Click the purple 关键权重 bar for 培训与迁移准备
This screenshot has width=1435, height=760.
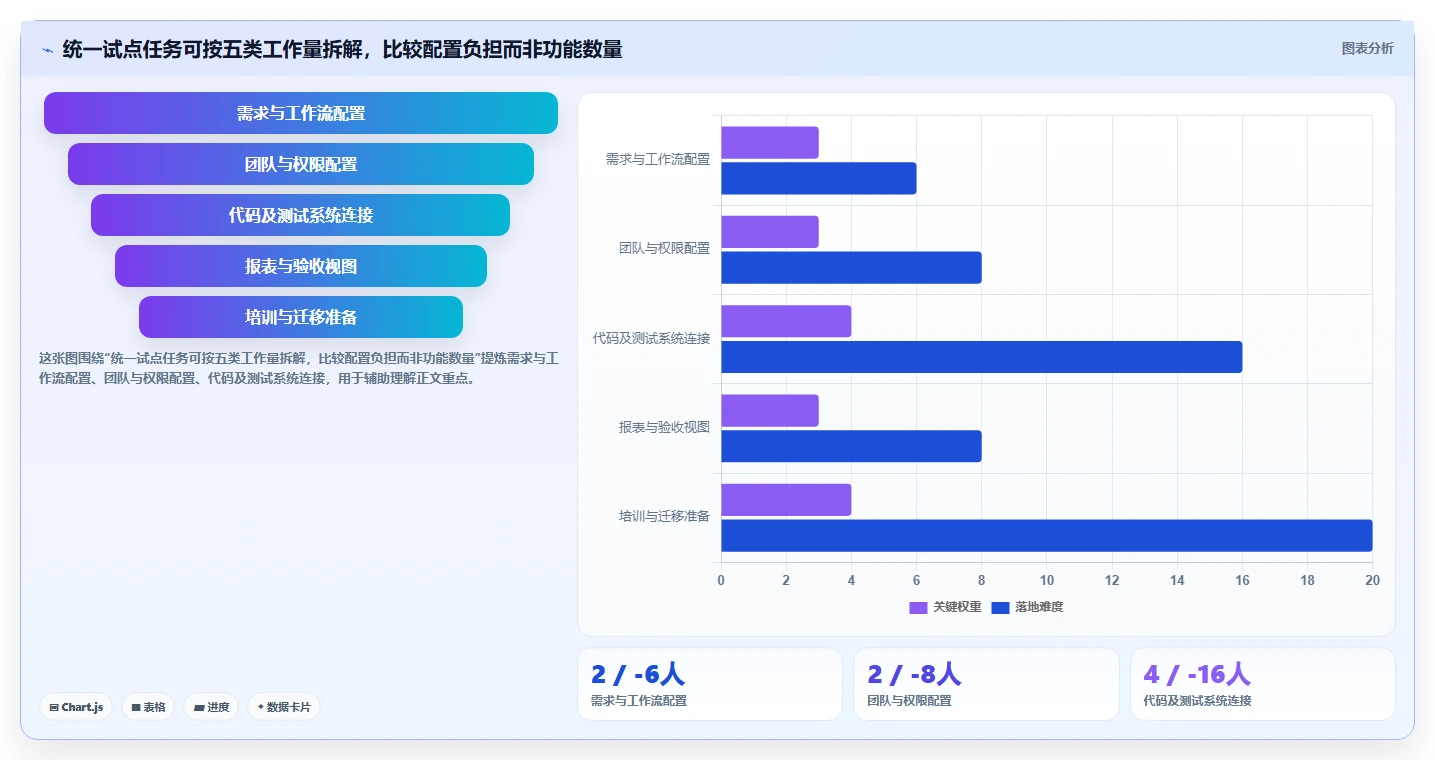point(786,500)
